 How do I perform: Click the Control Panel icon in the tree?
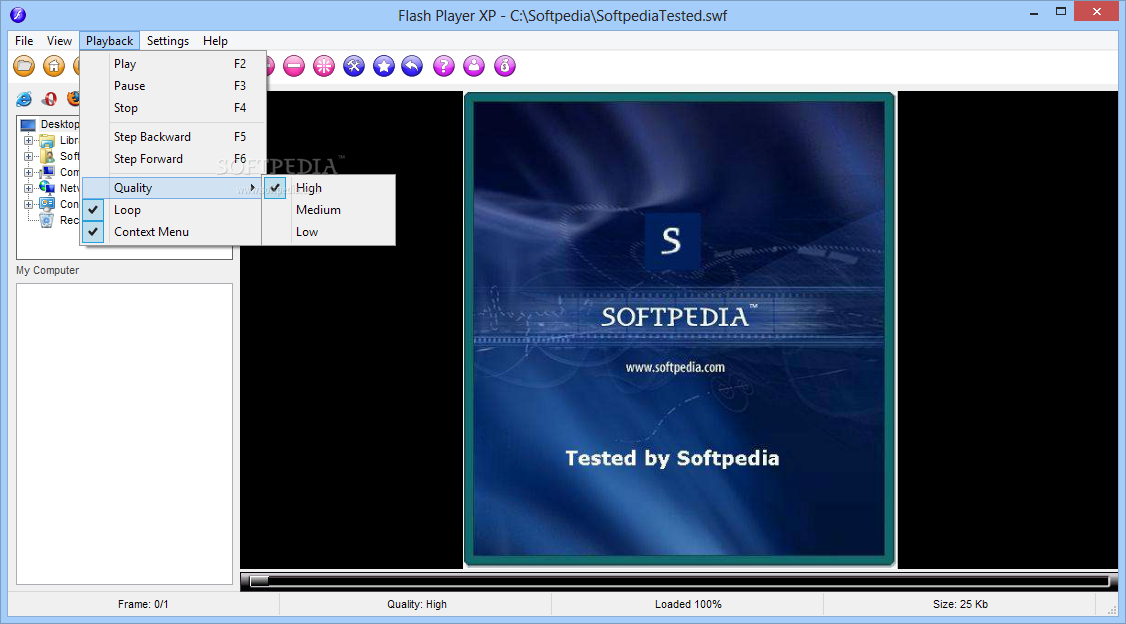pyautogui.click(x=47, y=204)
